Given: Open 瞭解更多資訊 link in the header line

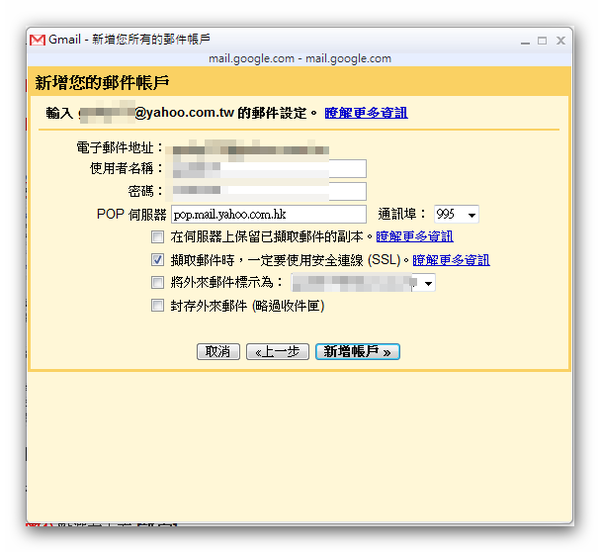Looking at the screenshot, I should tap(366, 113).
